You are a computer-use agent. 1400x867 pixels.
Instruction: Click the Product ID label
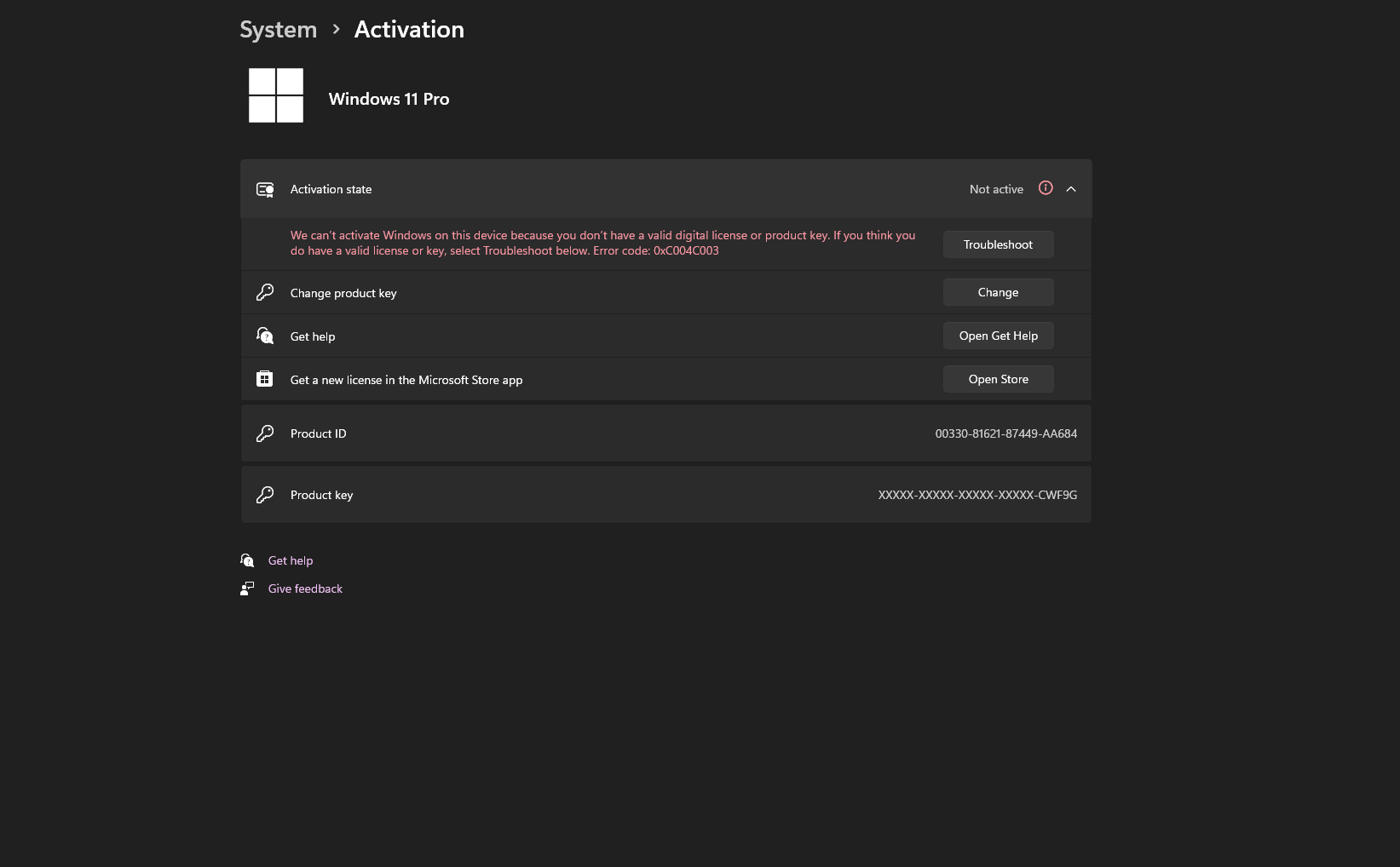318,433
